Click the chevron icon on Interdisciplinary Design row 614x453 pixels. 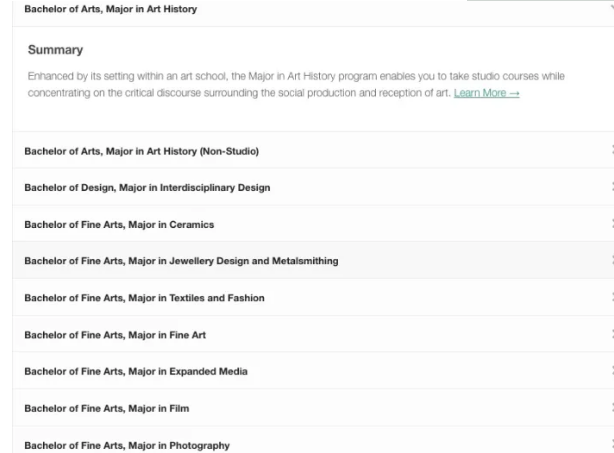[x=610, y=188]
